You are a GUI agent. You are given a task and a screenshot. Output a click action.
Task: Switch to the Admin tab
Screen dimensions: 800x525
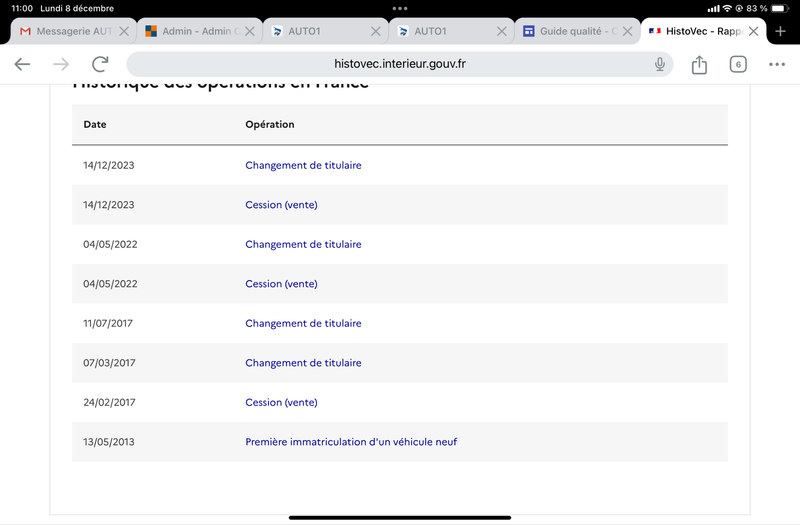tap(190, 31)
